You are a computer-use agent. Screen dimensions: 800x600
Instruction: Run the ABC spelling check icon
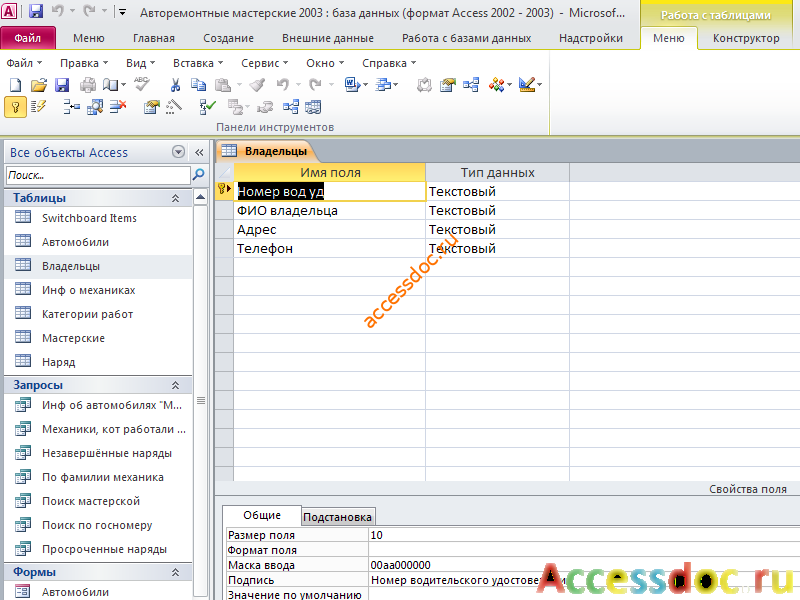(142, 84)
